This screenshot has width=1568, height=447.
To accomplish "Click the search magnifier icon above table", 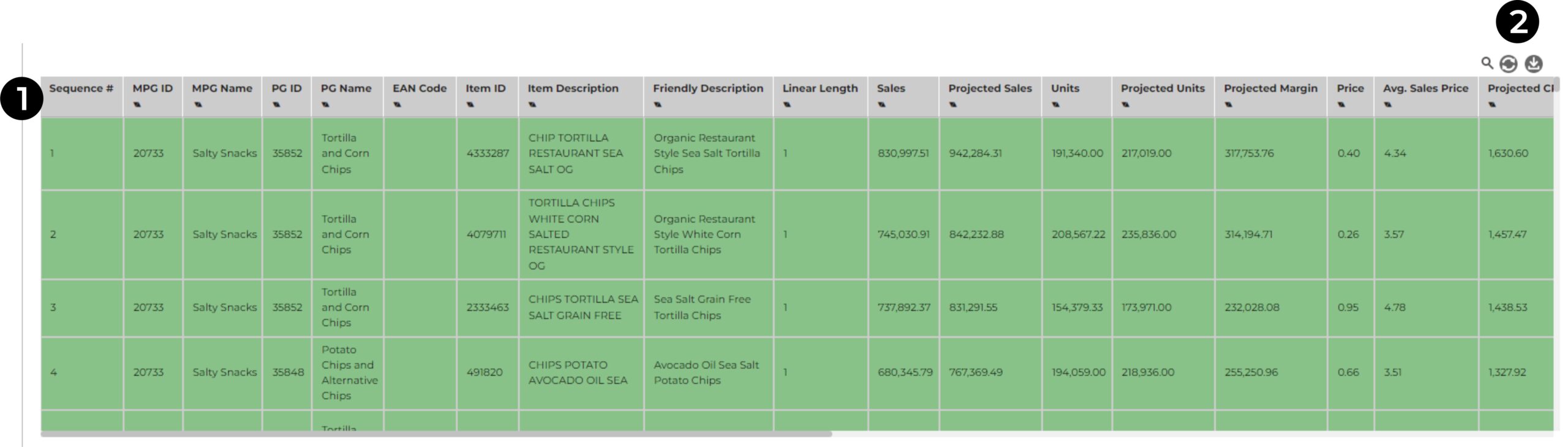I will click(x=1487, y=63).
